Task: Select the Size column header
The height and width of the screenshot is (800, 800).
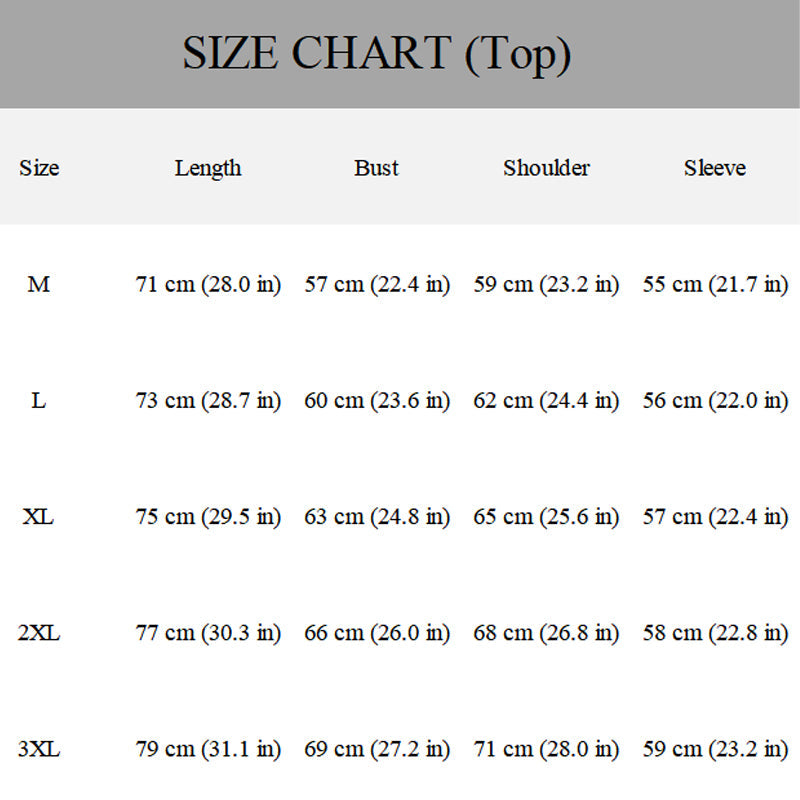Action: 39,168
